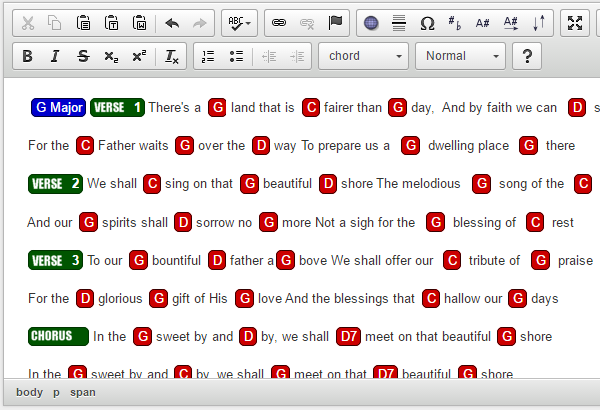Insert a bulleted list
This screenshot has width=600, height=410.
pos(236,56)
